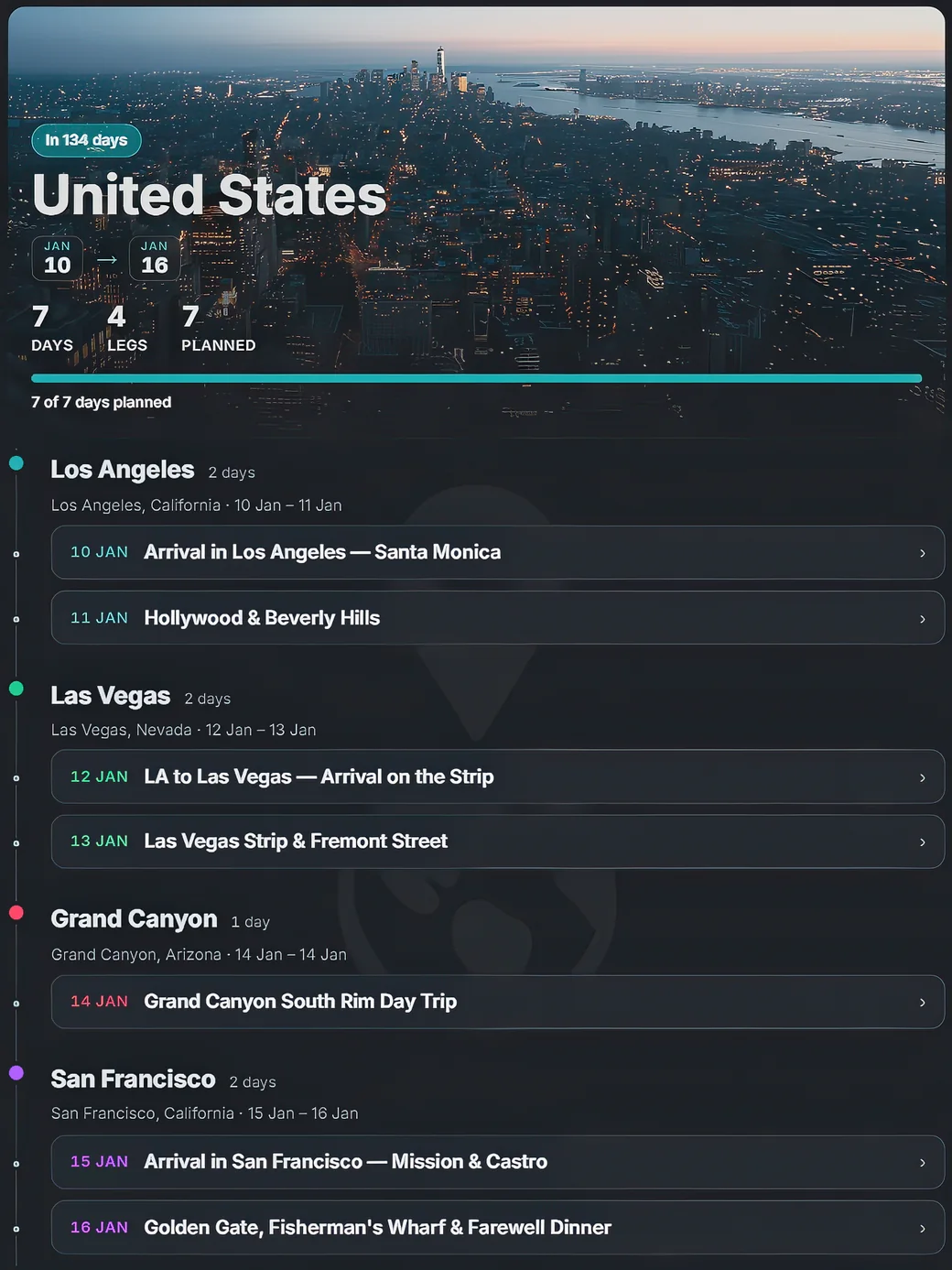
Task: Open Arrival in Los Angeles — Santa Monica
Action: coord(498,552)
